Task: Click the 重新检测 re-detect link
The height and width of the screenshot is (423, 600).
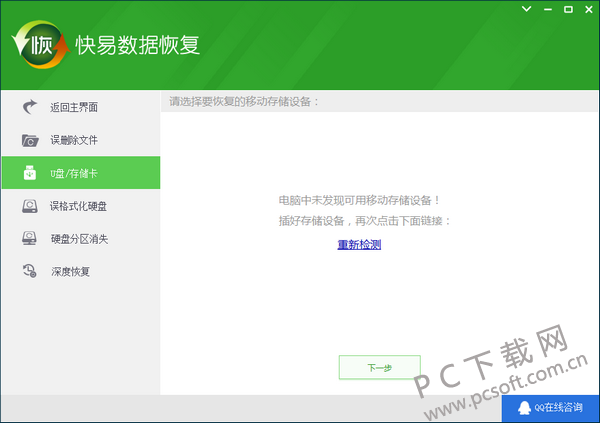Action: [359, 245]
